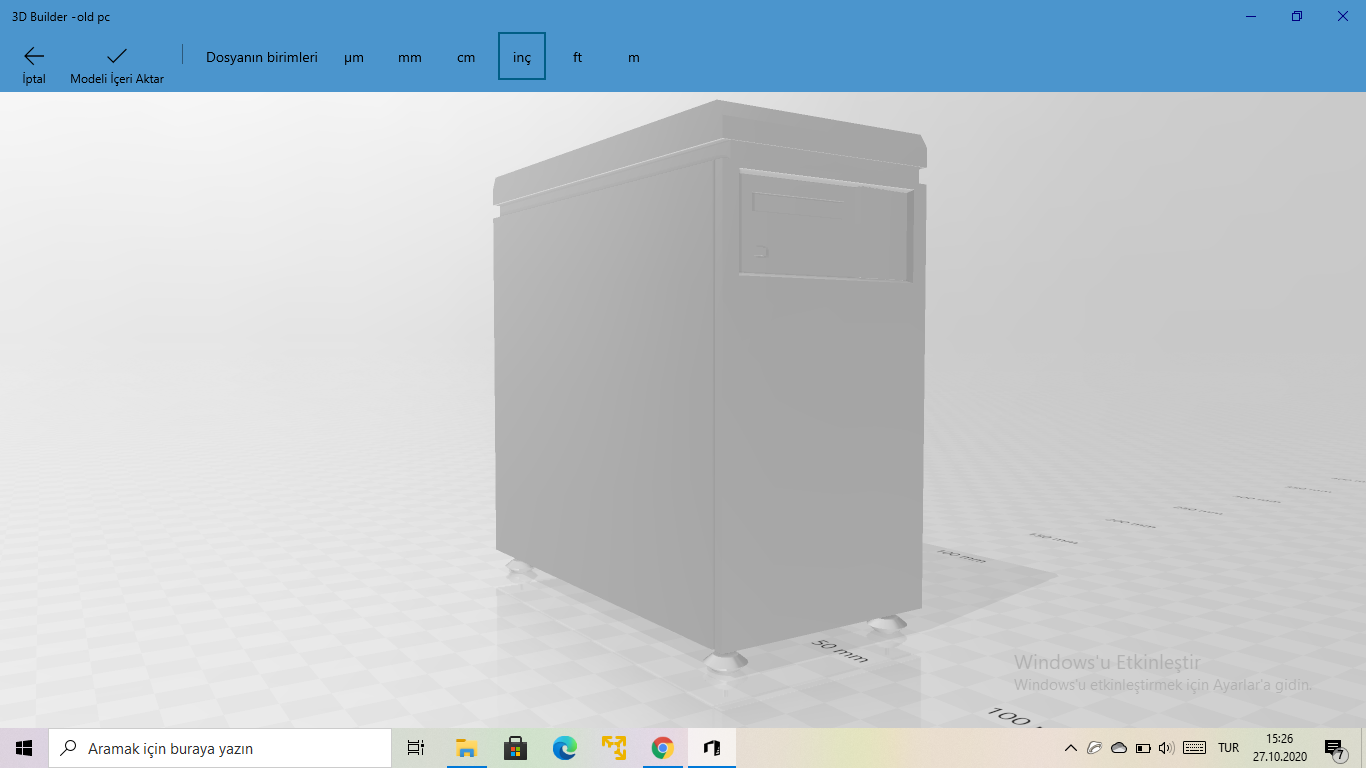The width and height of the screenshot is (1366, 768).
Task: Open the yellow arrows app on taskbar
Action: tap(614, 748)
